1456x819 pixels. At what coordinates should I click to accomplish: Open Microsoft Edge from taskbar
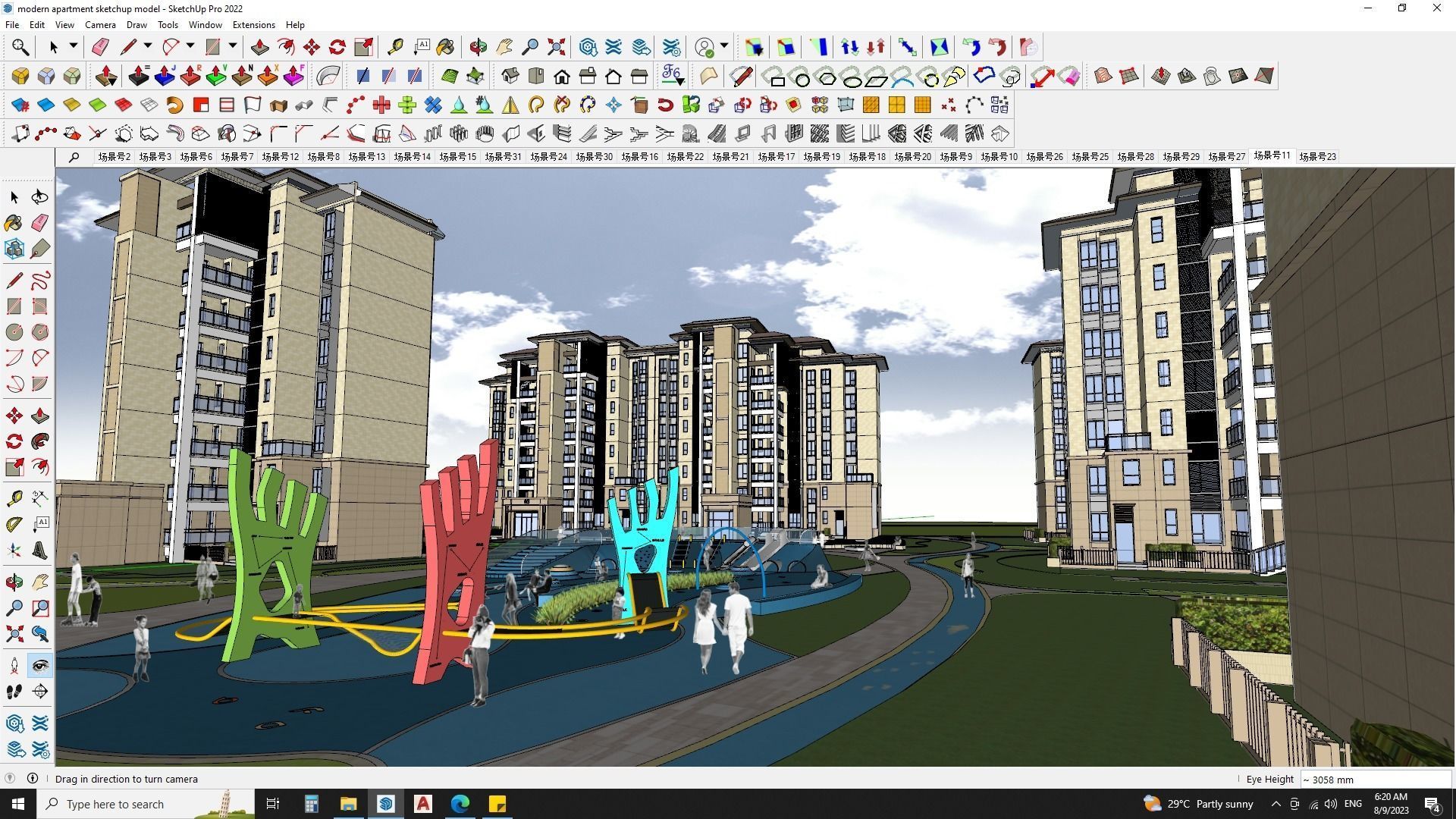(460, 804)
